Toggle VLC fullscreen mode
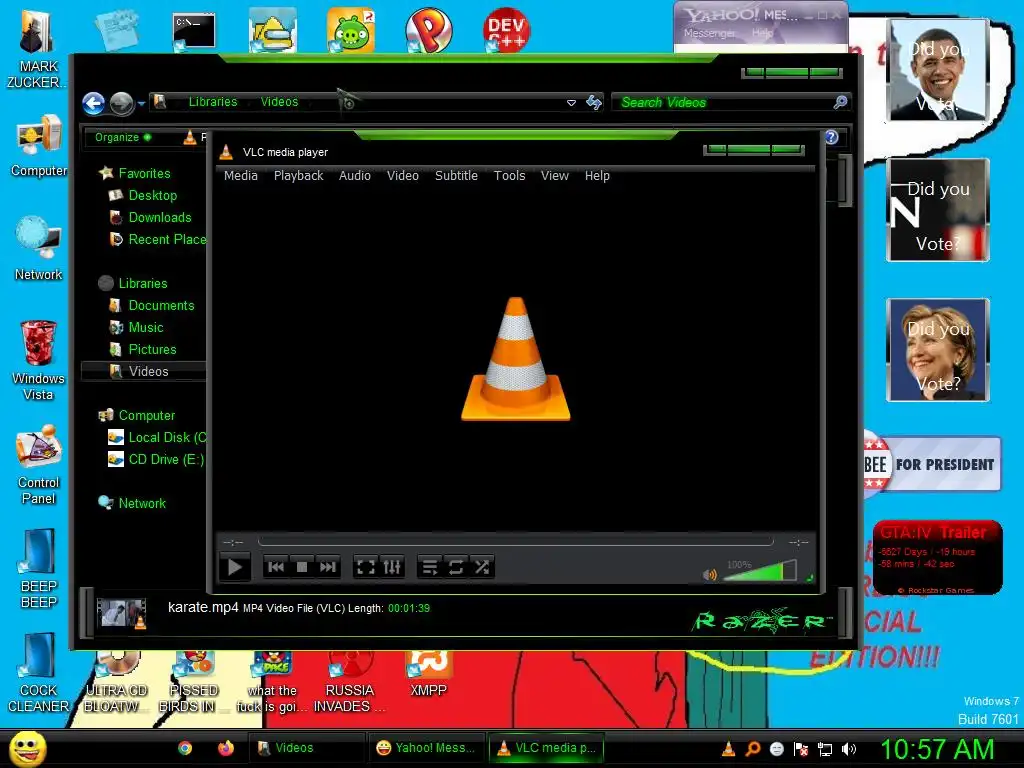 366,567
